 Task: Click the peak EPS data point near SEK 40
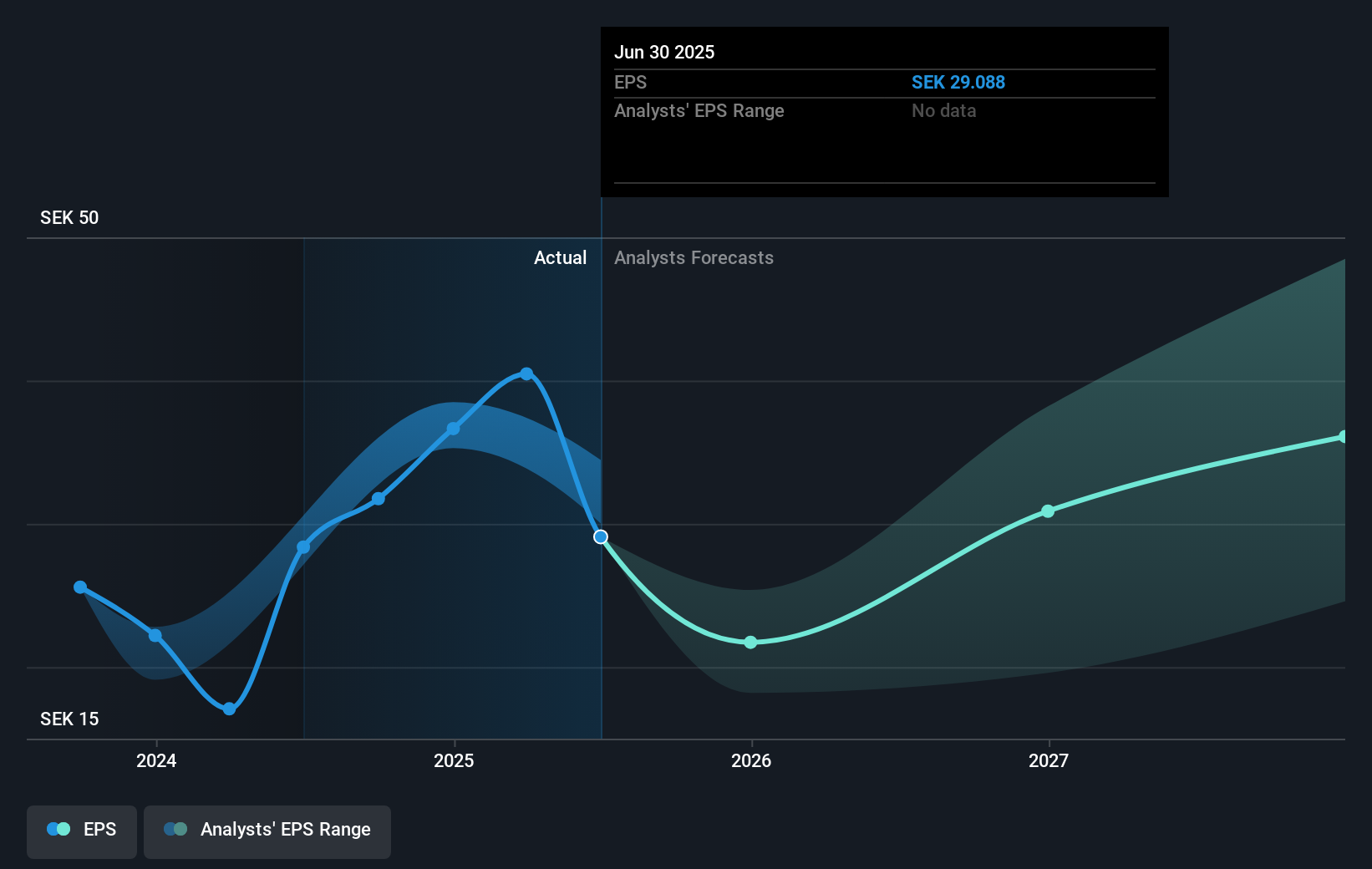point(526,374)
